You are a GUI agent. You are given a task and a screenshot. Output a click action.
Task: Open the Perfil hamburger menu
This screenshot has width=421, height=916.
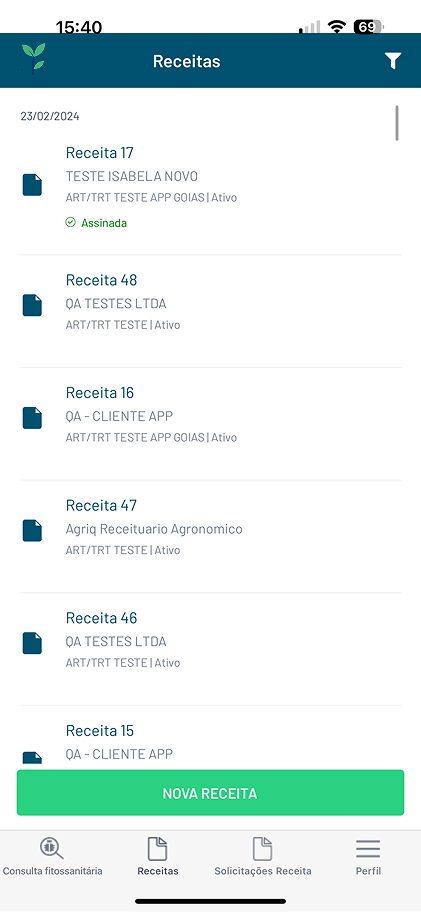tap(368, 856)
